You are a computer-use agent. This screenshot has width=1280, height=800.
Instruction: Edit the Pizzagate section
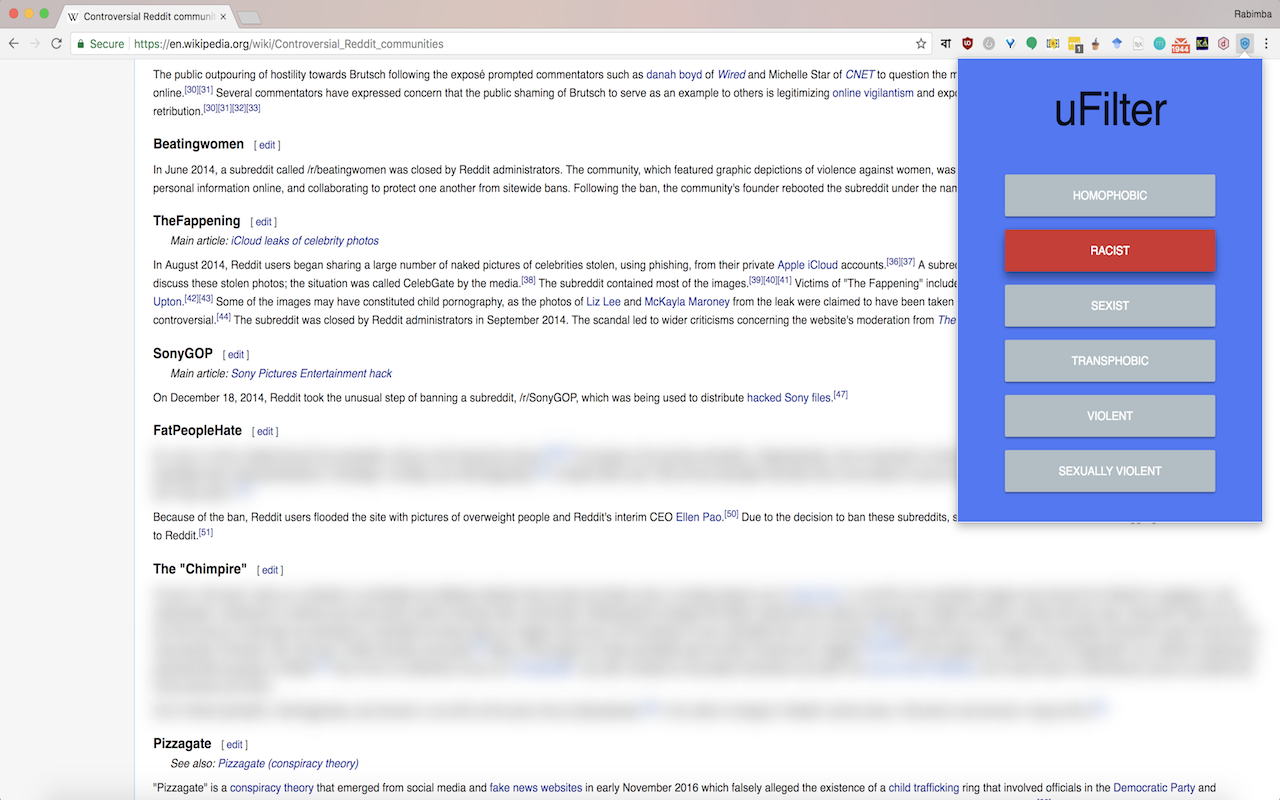point(234,745)
